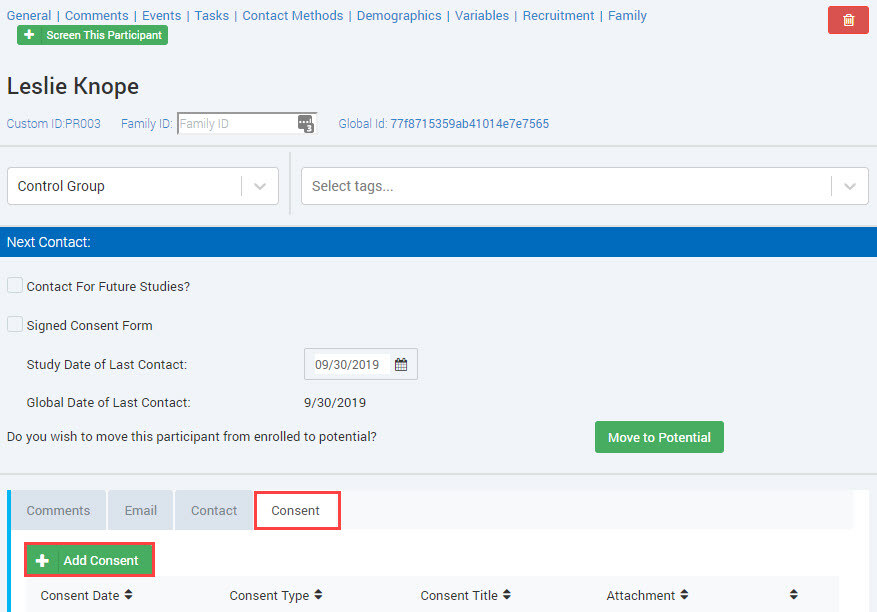
Task: Enable Contact For Future Studies checkbox
Action: (x=15, y=286)
